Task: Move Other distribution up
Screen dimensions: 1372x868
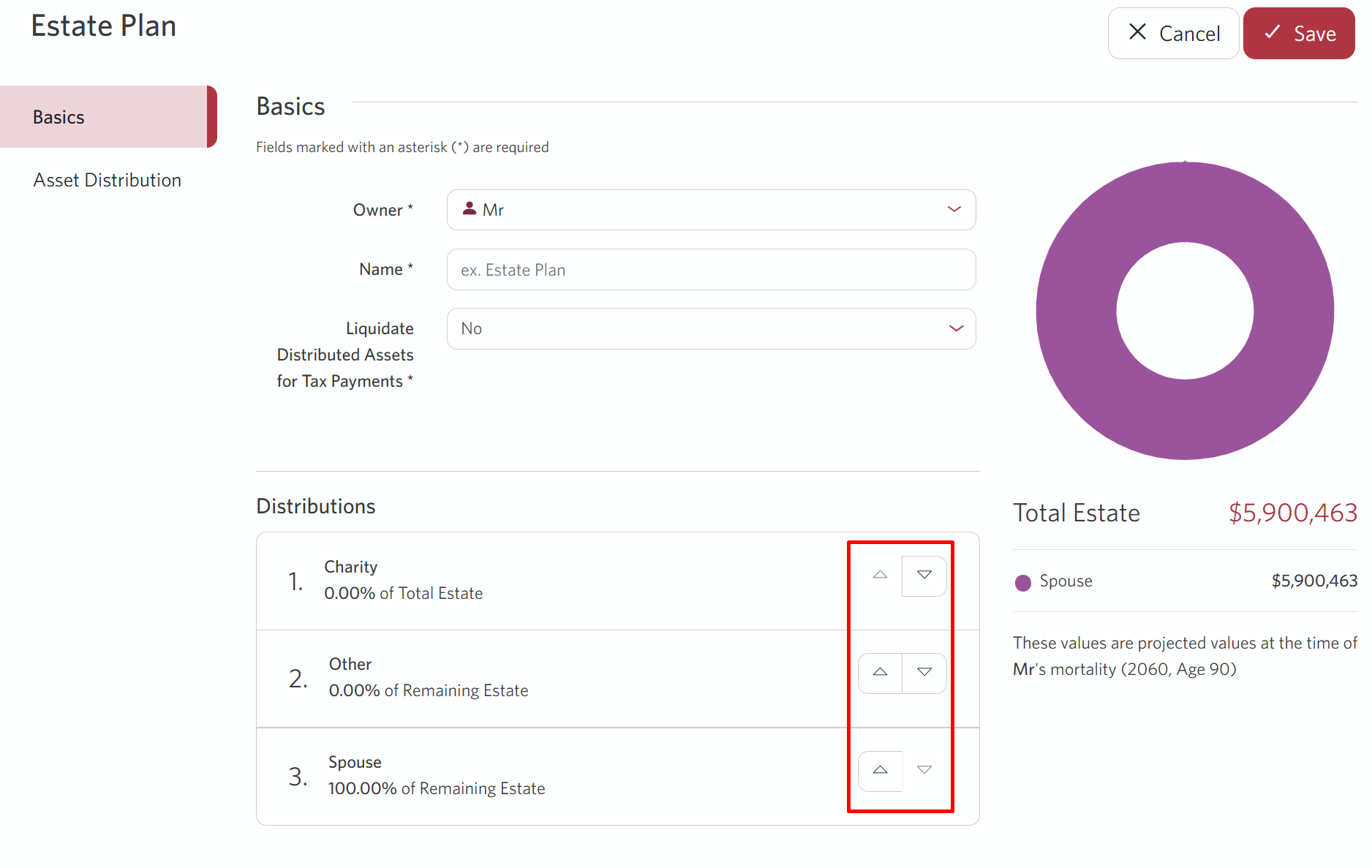Action: click(x=880, y=673)
